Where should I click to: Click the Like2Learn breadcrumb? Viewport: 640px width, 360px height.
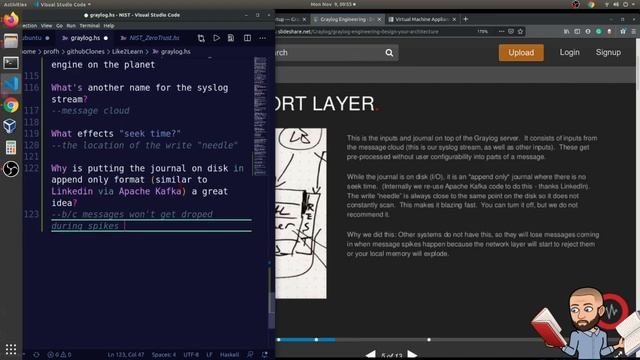click(127, 52)
